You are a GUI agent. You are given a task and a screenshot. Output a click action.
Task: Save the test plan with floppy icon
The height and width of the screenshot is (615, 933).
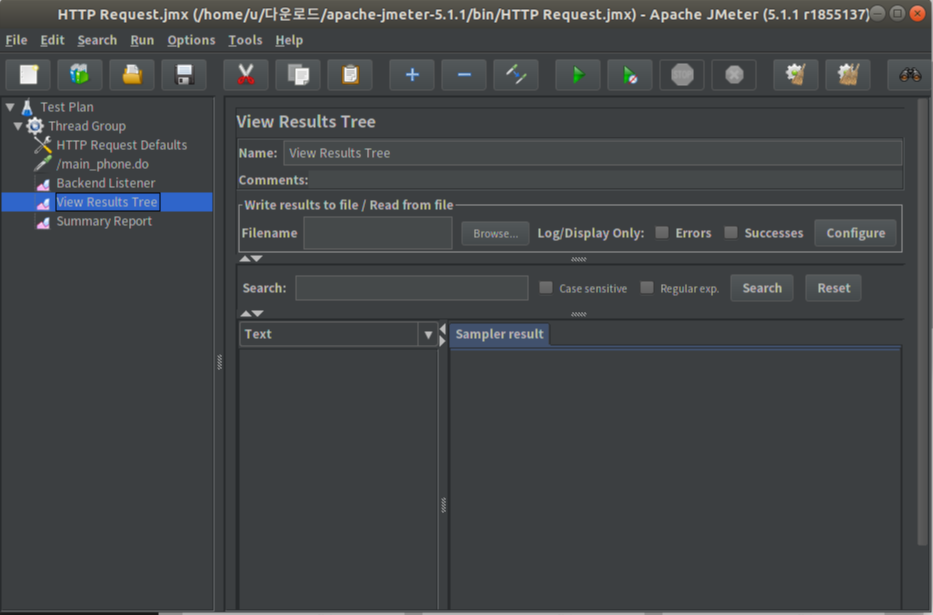click(x=184, y=75)
